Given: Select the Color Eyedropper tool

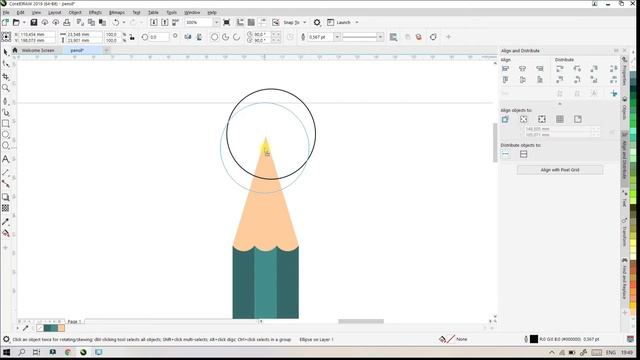Looking at the screenshot, I should [5, 222].
